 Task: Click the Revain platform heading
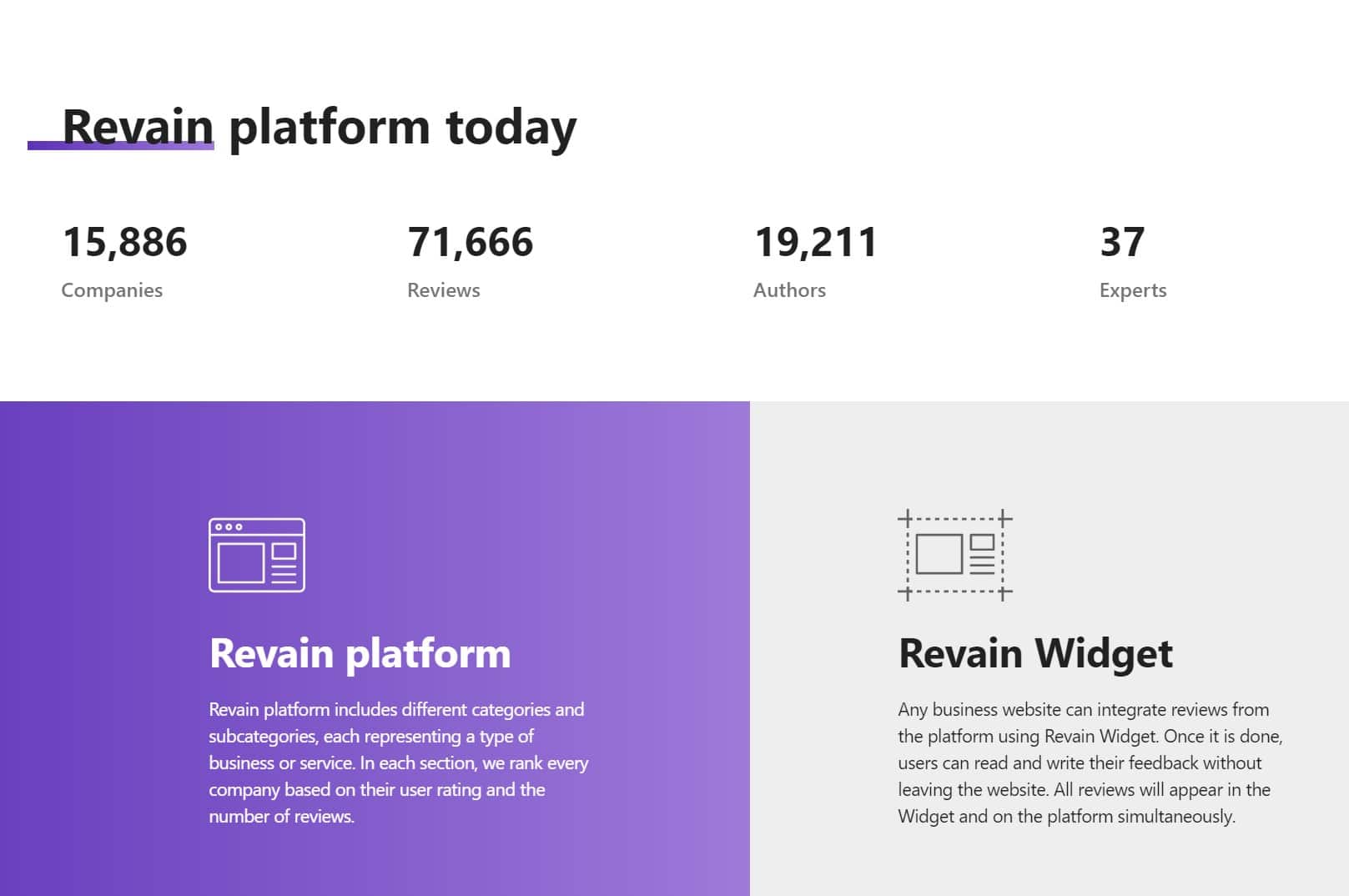pyautogui.click(x=360, y=653)
